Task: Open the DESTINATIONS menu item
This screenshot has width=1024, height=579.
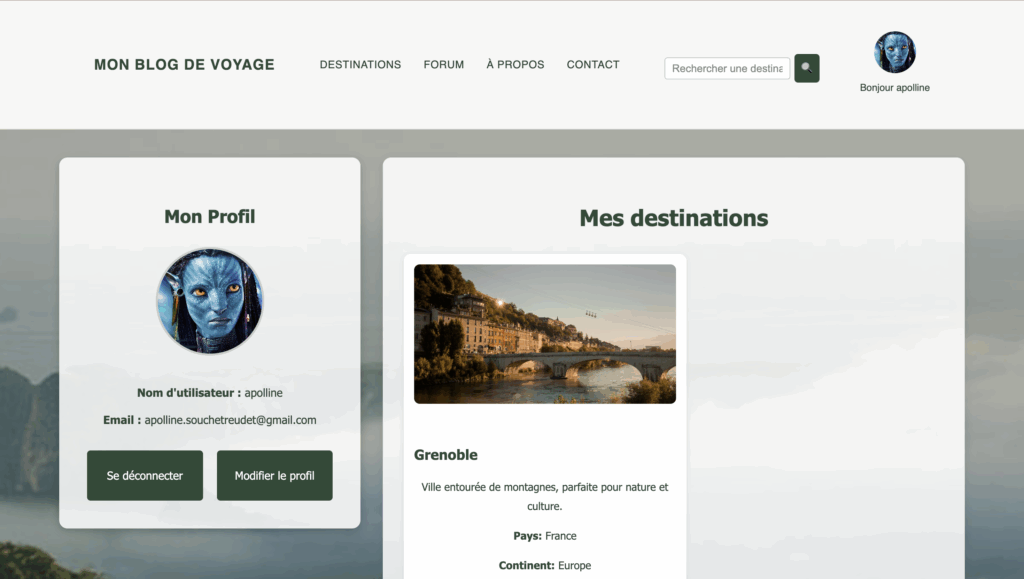Action: (360, 65)
